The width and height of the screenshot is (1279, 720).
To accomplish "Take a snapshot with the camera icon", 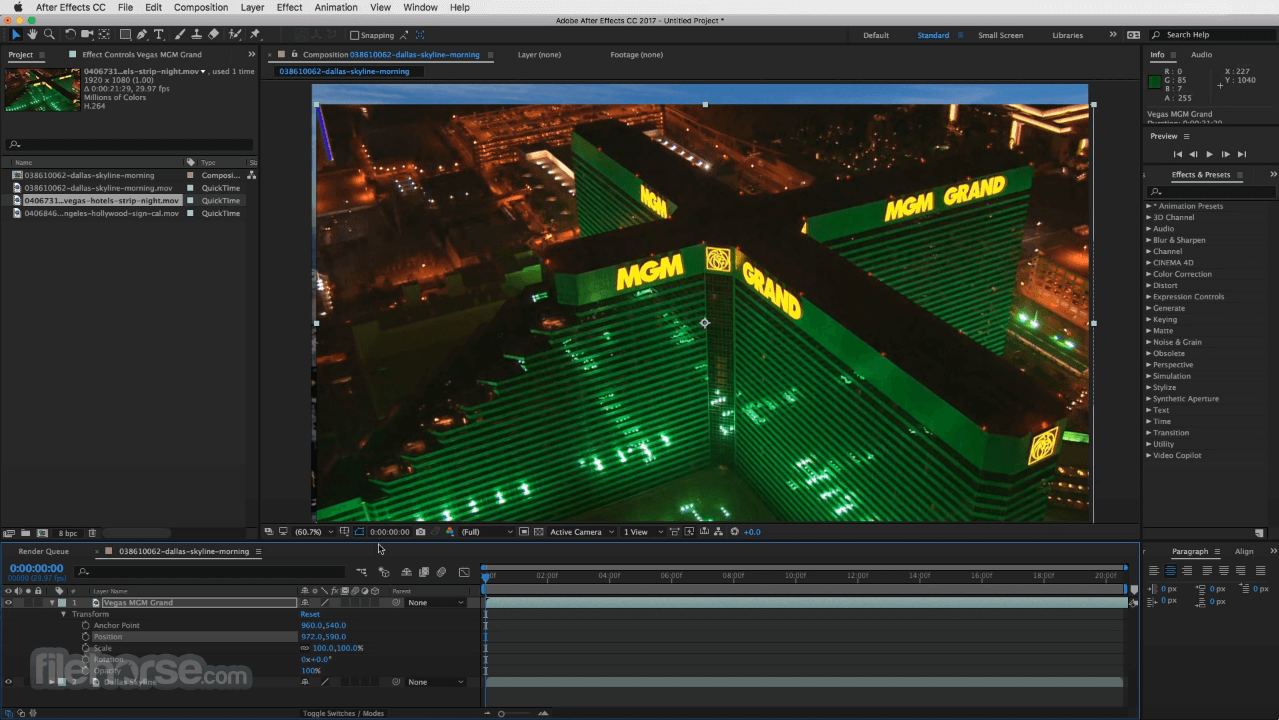I will coord(420,532).
